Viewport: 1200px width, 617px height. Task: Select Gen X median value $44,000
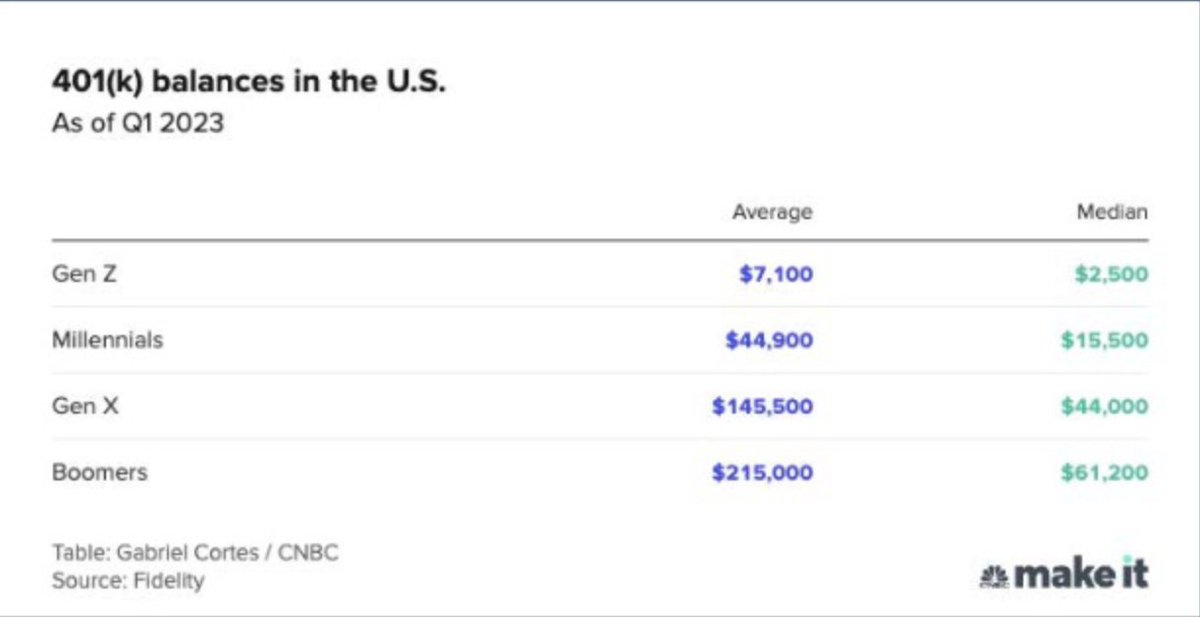1105,407
